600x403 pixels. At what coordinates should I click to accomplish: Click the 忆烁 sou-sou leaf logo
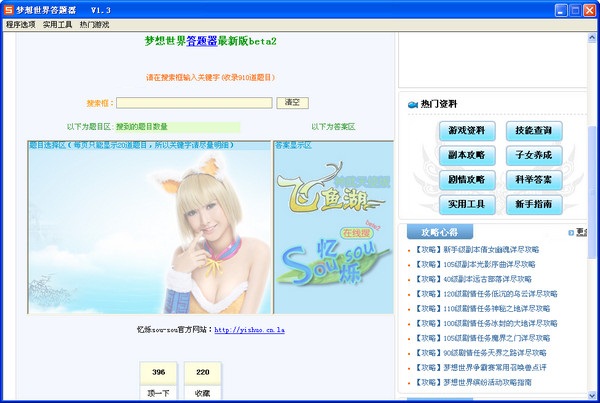(334, 260)
